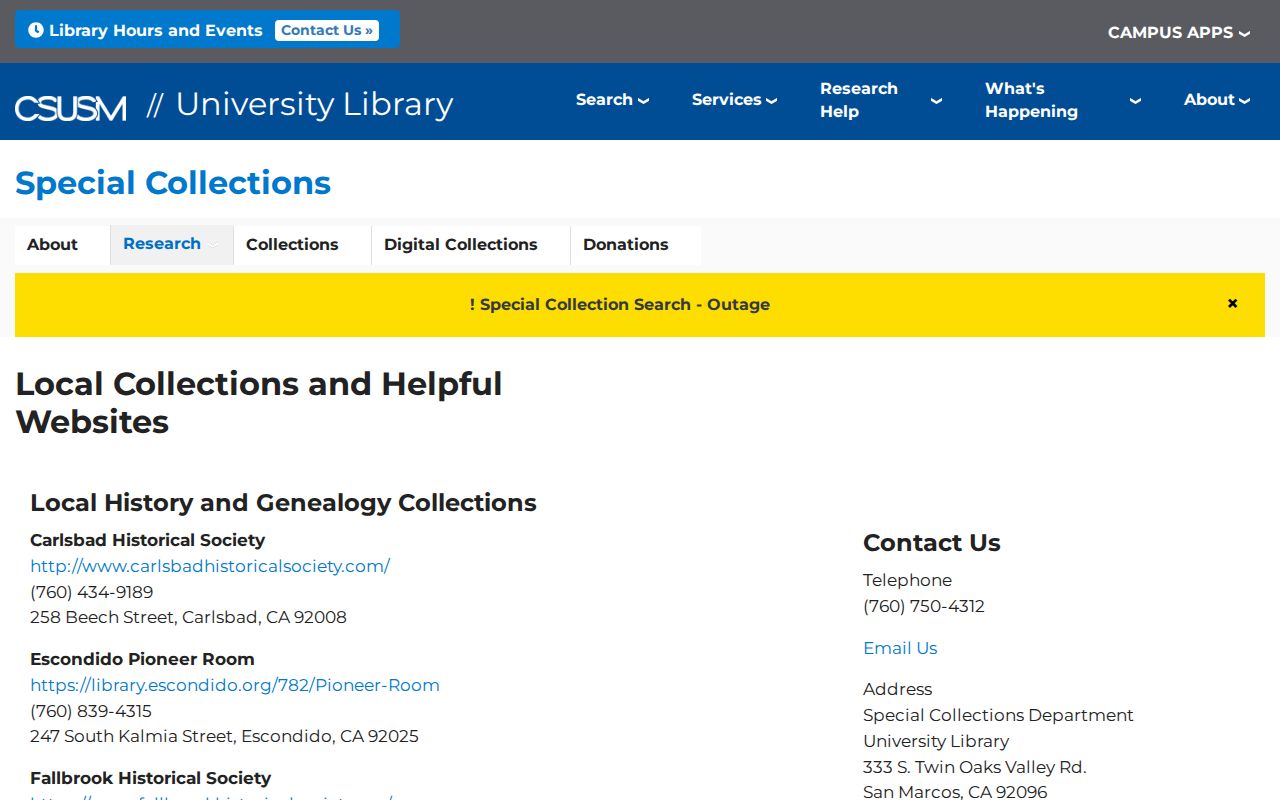Open the Research Help menu
The image size is (1280, 800).
880,100
